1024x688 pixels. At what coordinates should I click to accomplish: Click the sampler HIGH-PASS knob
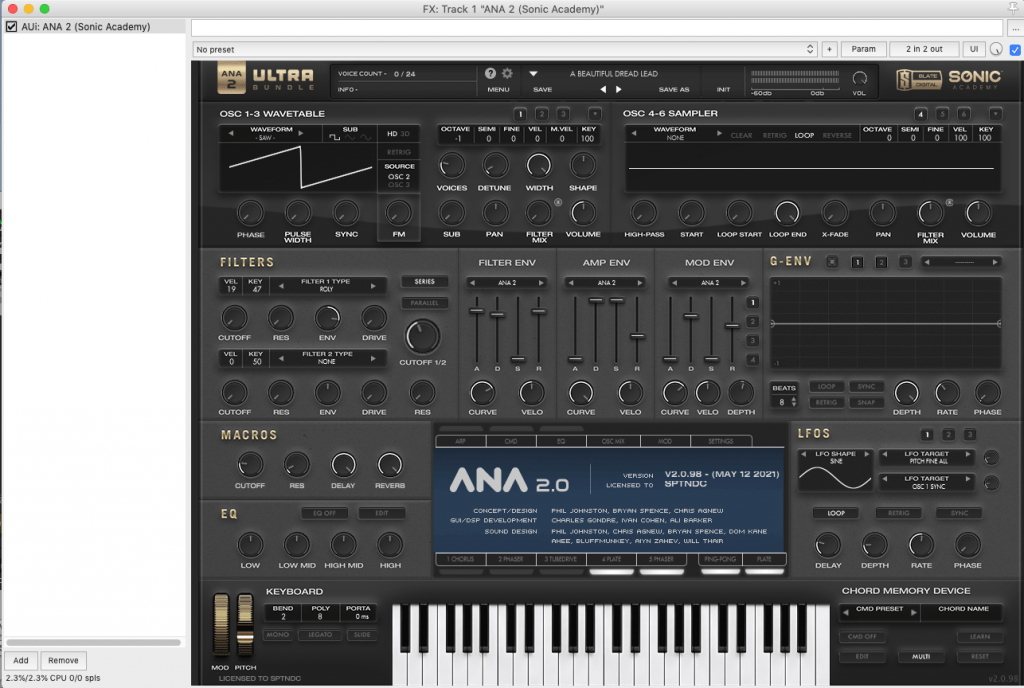coord(644,213)
